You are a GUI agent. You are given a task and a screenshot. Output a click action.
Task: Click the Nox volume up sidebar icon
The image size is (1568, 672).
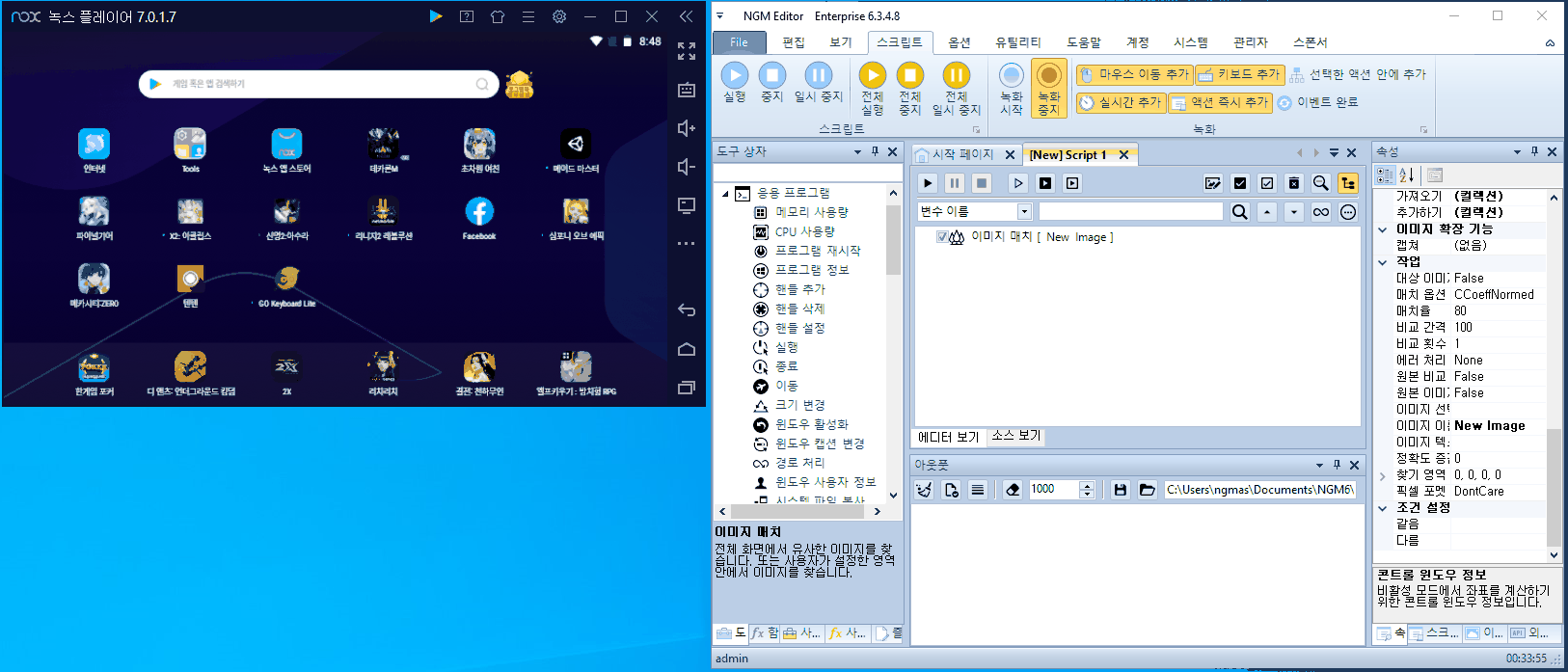tap(687, 128)
